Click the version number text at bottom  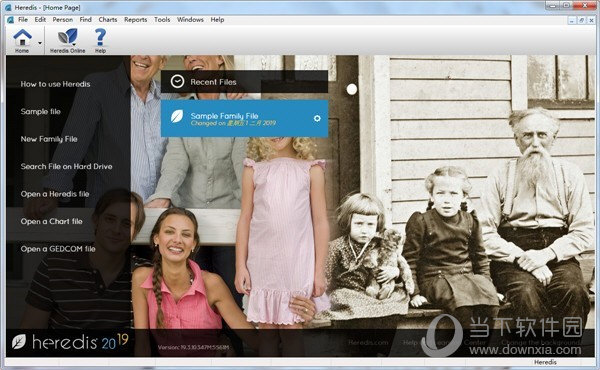click(194, 347)
